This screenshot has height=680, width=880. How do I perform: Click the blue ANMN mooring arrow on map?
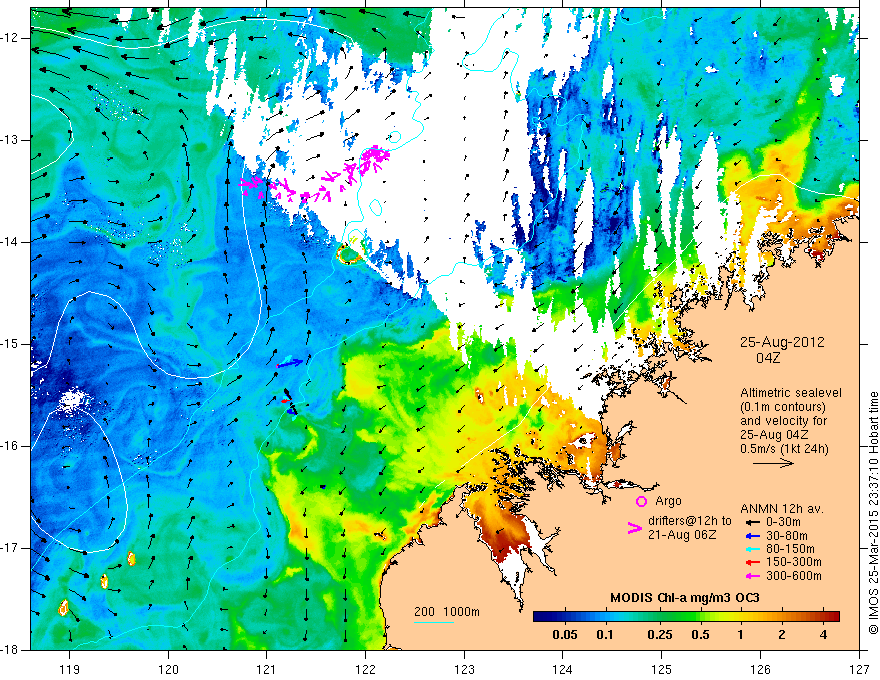tap(290, 363)
